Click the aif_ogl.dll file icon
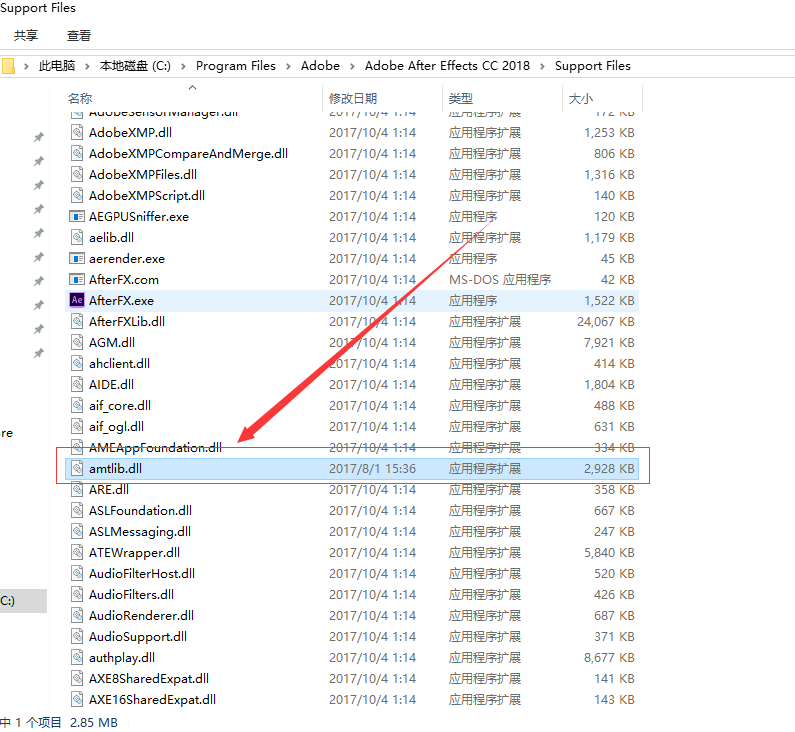The width and height of the screenshot is (795, 732). tap(77, 426)
